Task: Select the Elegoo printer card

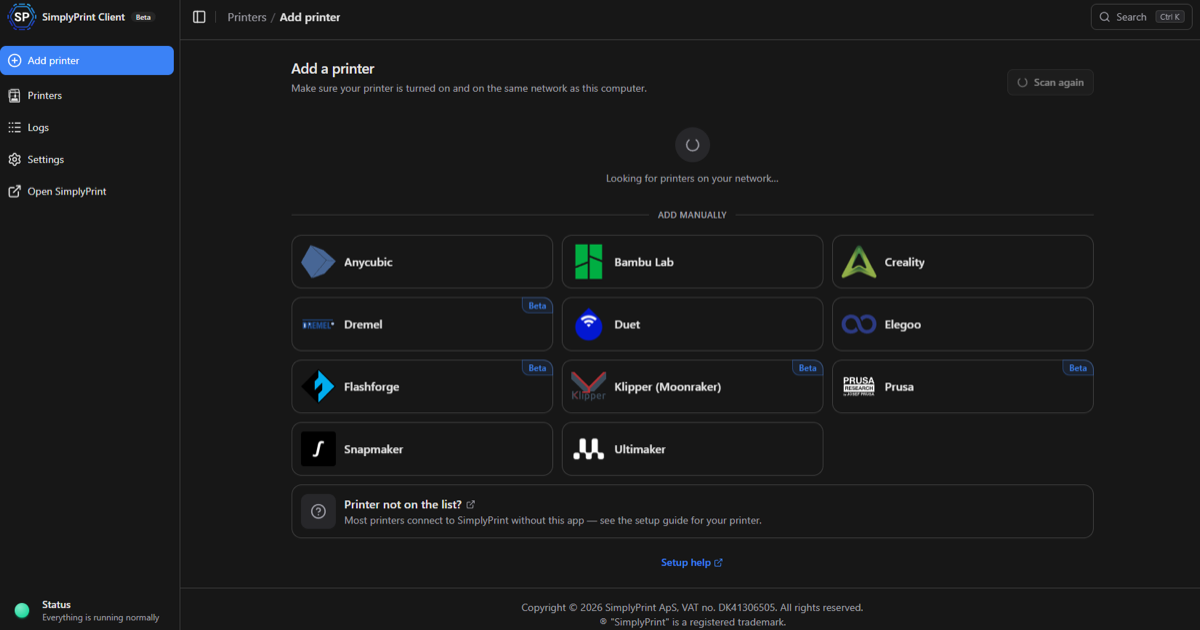Action: [x=963, y=324]
